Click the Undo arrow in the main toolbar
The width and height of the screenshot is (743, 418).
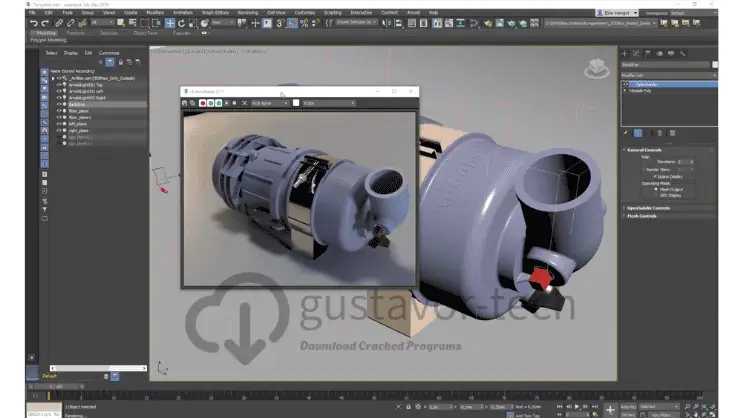(34, 23)
